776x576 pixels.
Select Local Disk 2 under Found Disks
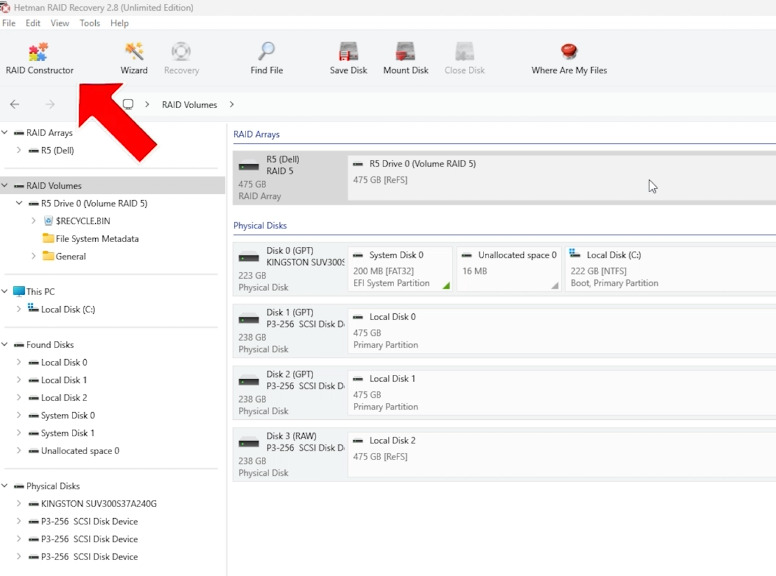[x=64, y=397]
